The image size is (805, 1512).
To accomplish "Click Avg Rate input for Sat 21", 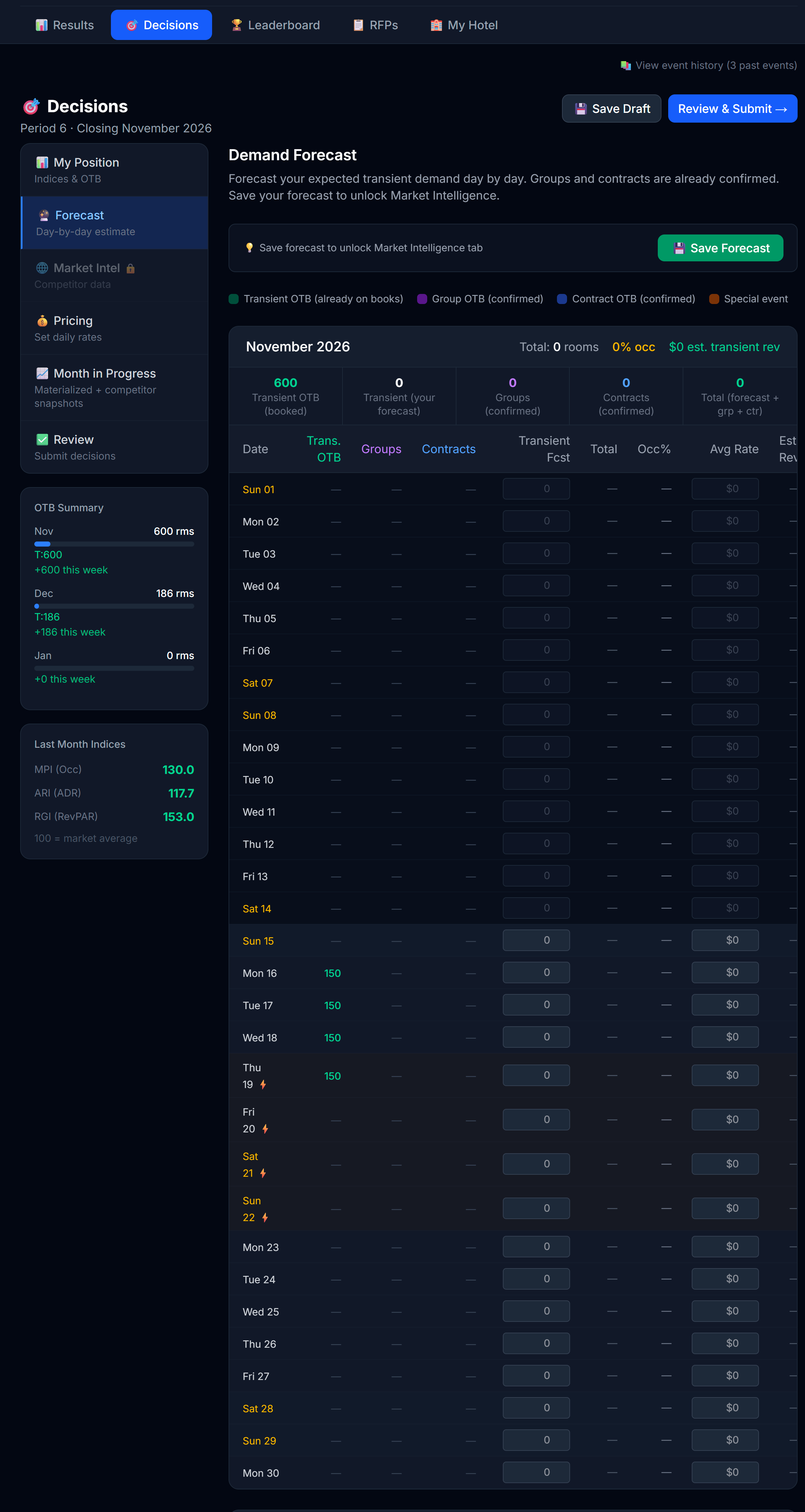I will [x=725, y=1164].
